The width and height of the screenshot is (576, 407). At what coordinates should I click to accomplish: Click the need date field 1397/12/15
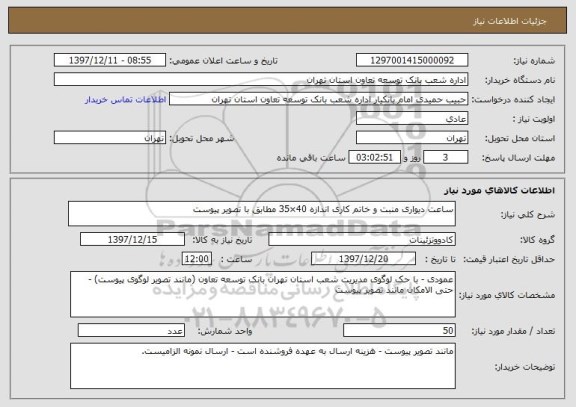(x=132, y=239)
